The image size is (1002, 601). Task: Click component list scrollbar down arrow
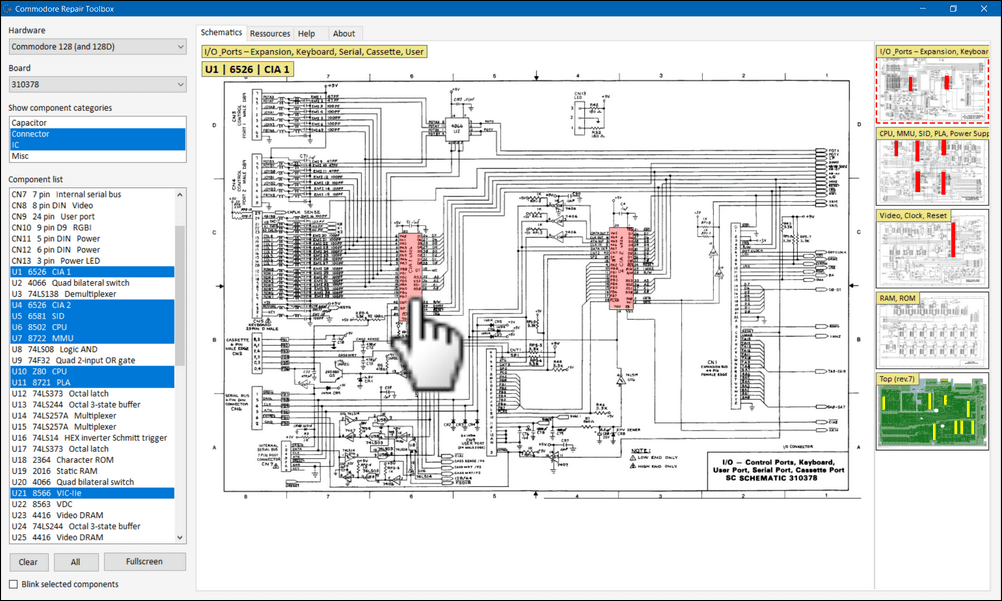click(x=180, y=538)
